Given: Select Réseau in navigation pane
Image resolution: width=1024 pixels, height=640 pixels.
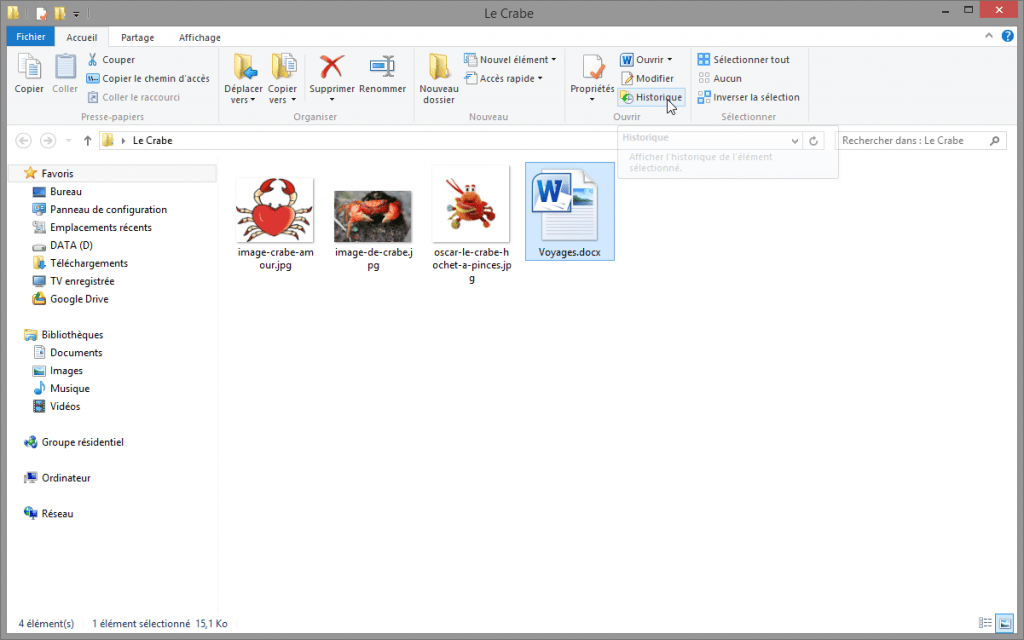Looking at the screenshot, I should coord(57,513).
